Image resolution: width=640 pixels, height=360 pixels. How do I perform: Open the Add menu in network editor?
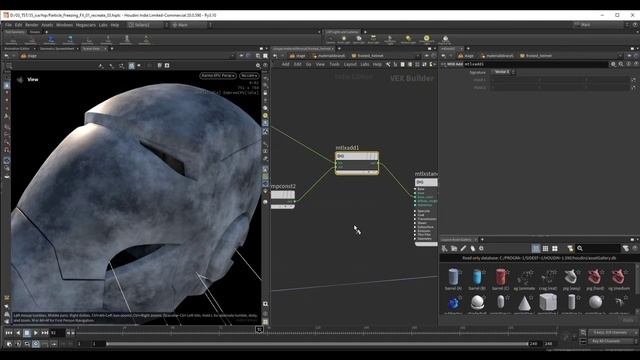coord(285,64)
